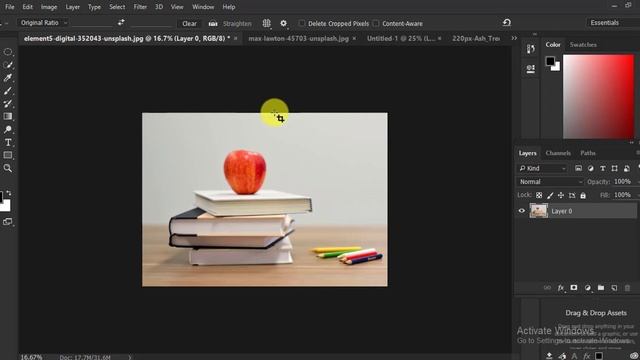Open the collapsed Properties panel icon
This screenshot has width=640, height=360.
point(531,69)
